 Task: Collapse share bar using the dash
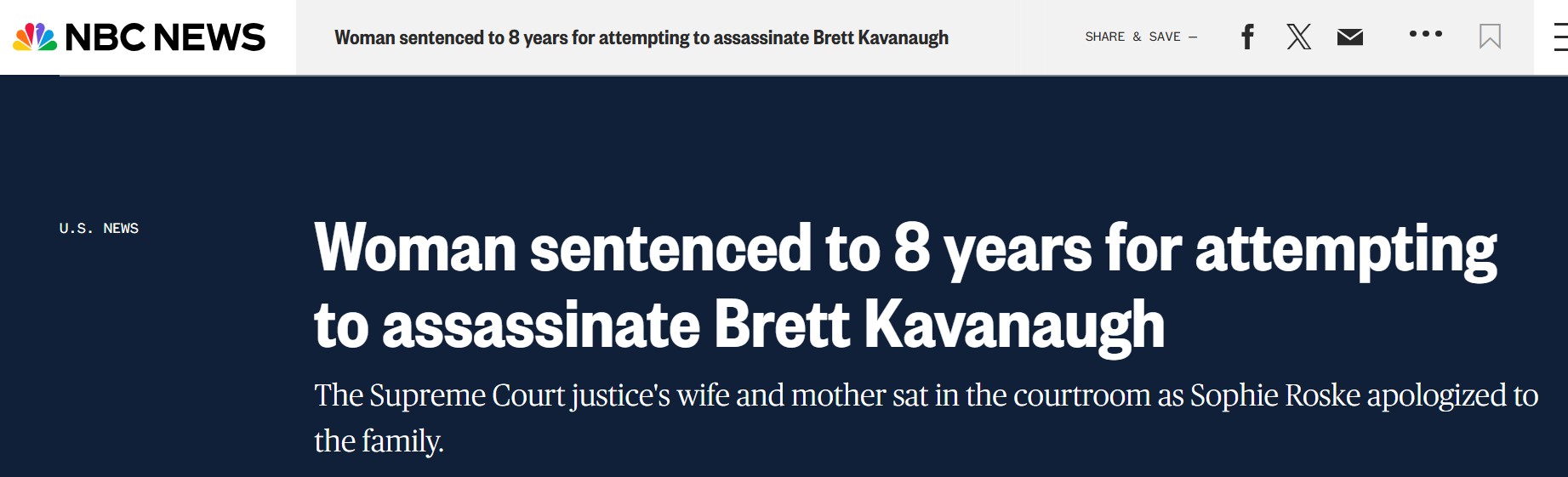point(1193,37)
